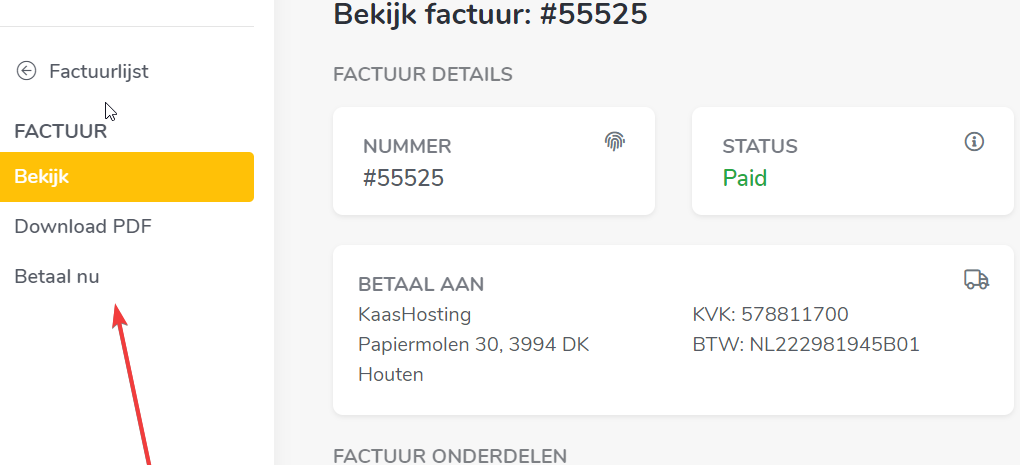Click the KaasHosting company name
1020x465 pixels.
pyautogui.click(x=414, y=315)
